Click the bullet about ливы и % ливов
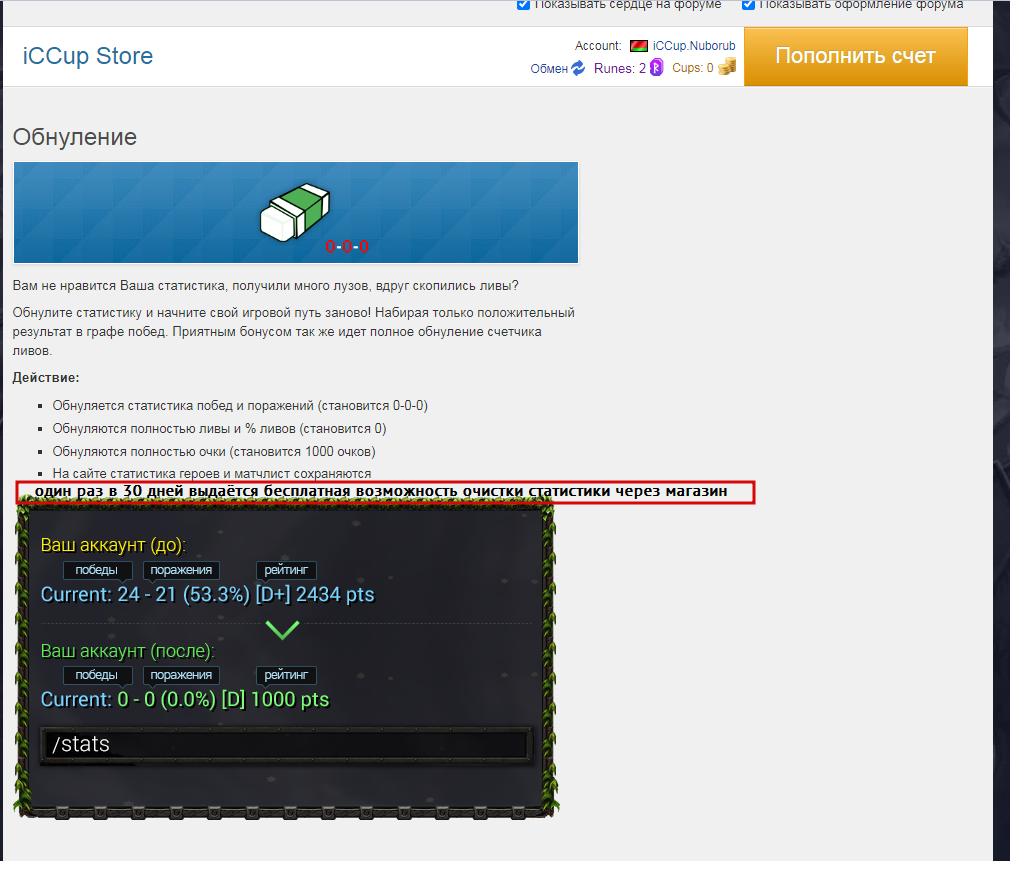Image resolution: width=1010 pixels, height=892 pixels. pyautogui.click(x=220, y=429)
